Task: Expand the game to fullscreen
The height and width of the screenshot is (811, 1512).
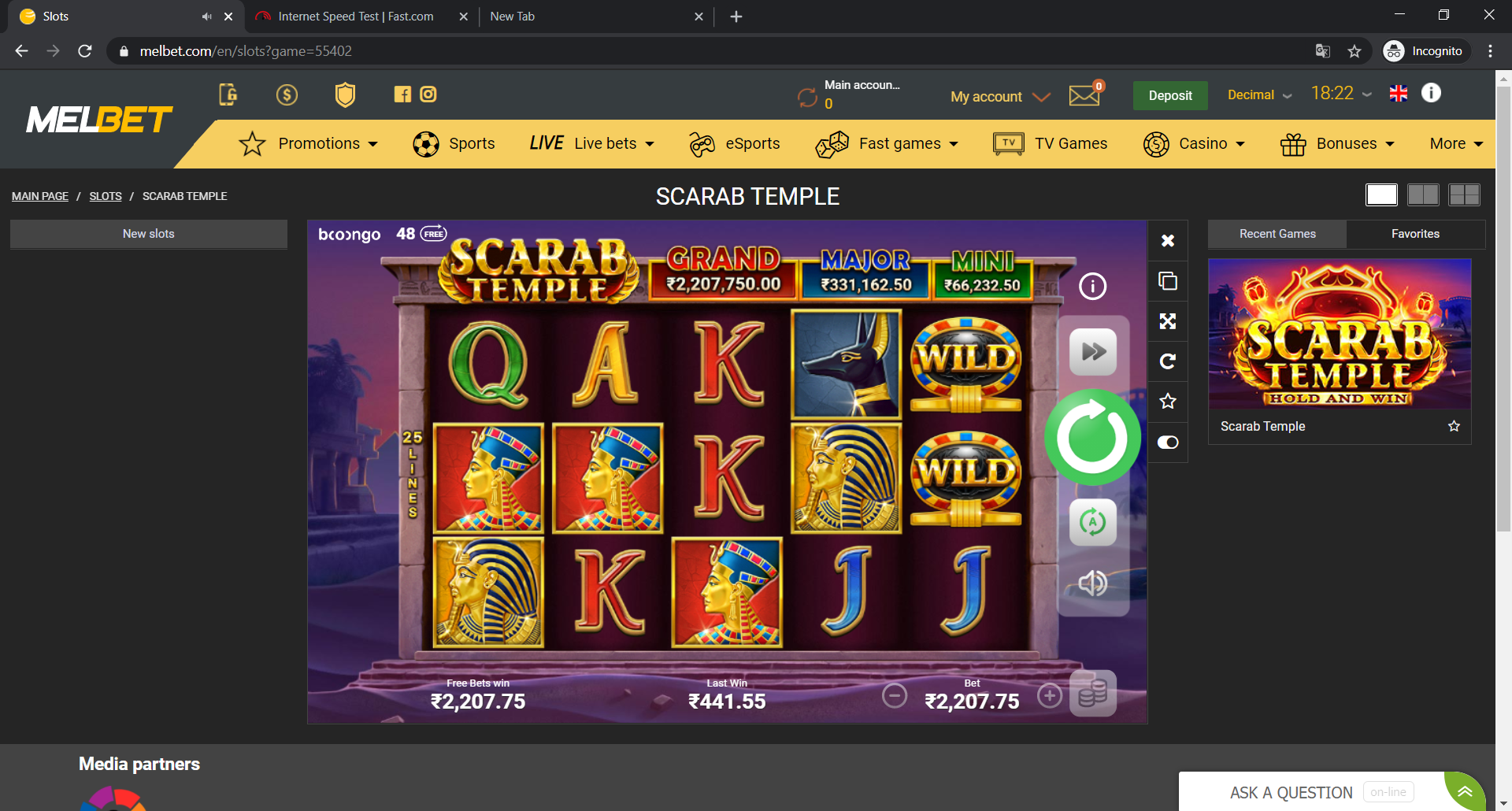Action: click(1168, 321)
